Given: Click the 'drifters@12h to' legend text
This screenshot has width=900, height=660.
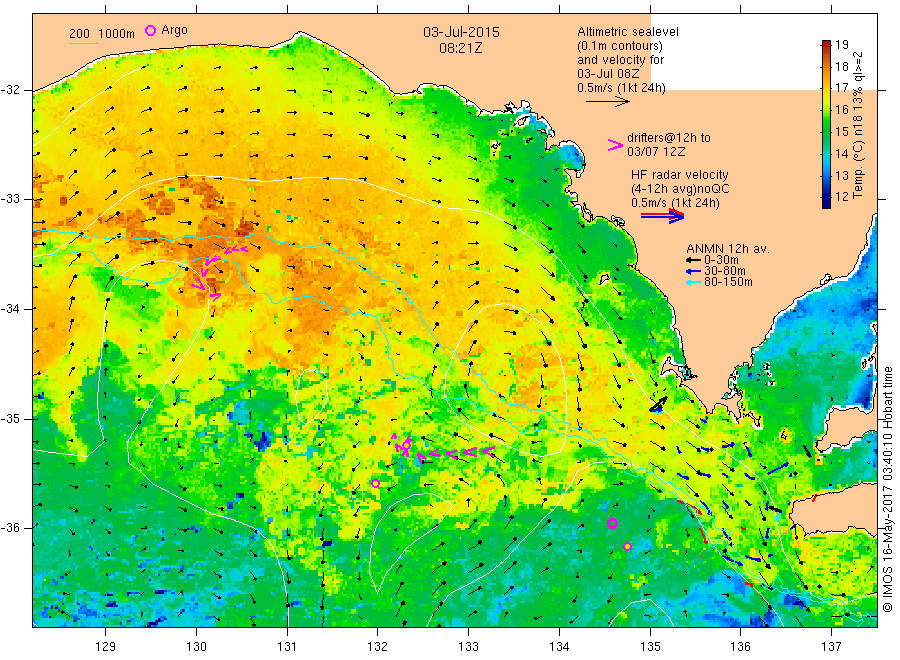Looking at the screenshot, I should click(x=669, y=138).
